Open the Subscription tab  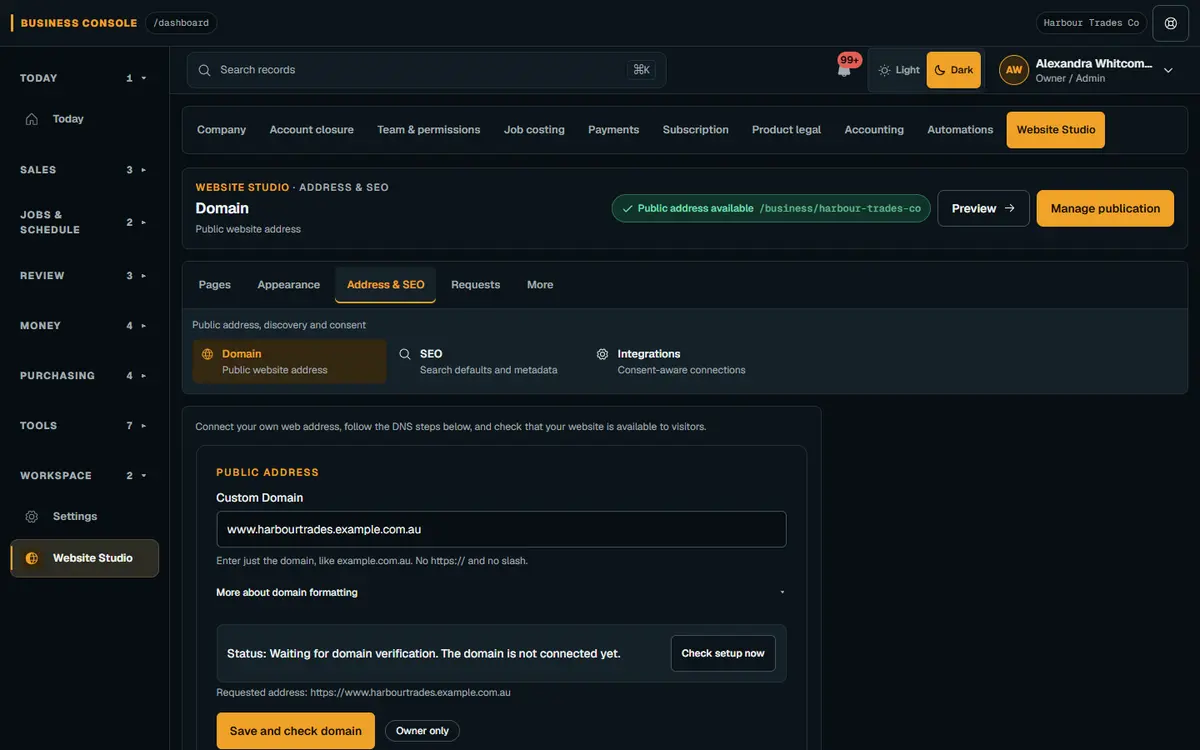[696, 130]
